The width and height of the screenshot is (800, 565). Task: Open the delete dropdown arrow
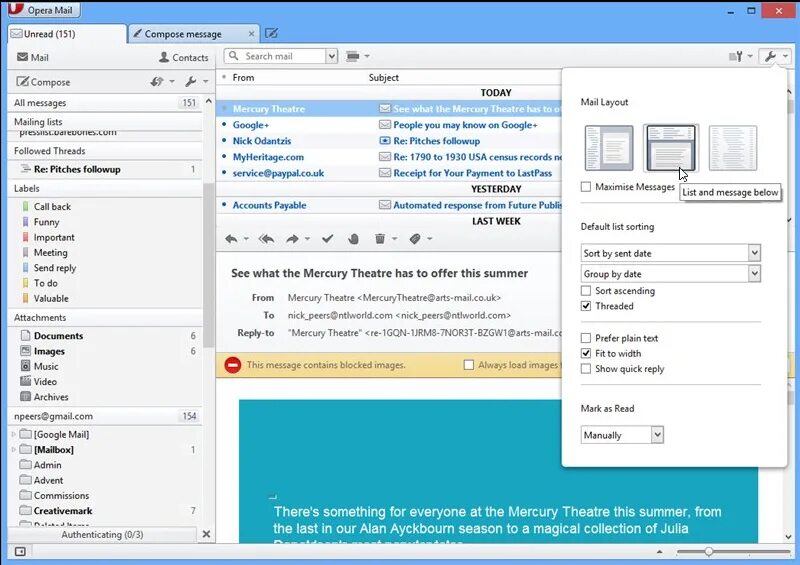(394, 239)
